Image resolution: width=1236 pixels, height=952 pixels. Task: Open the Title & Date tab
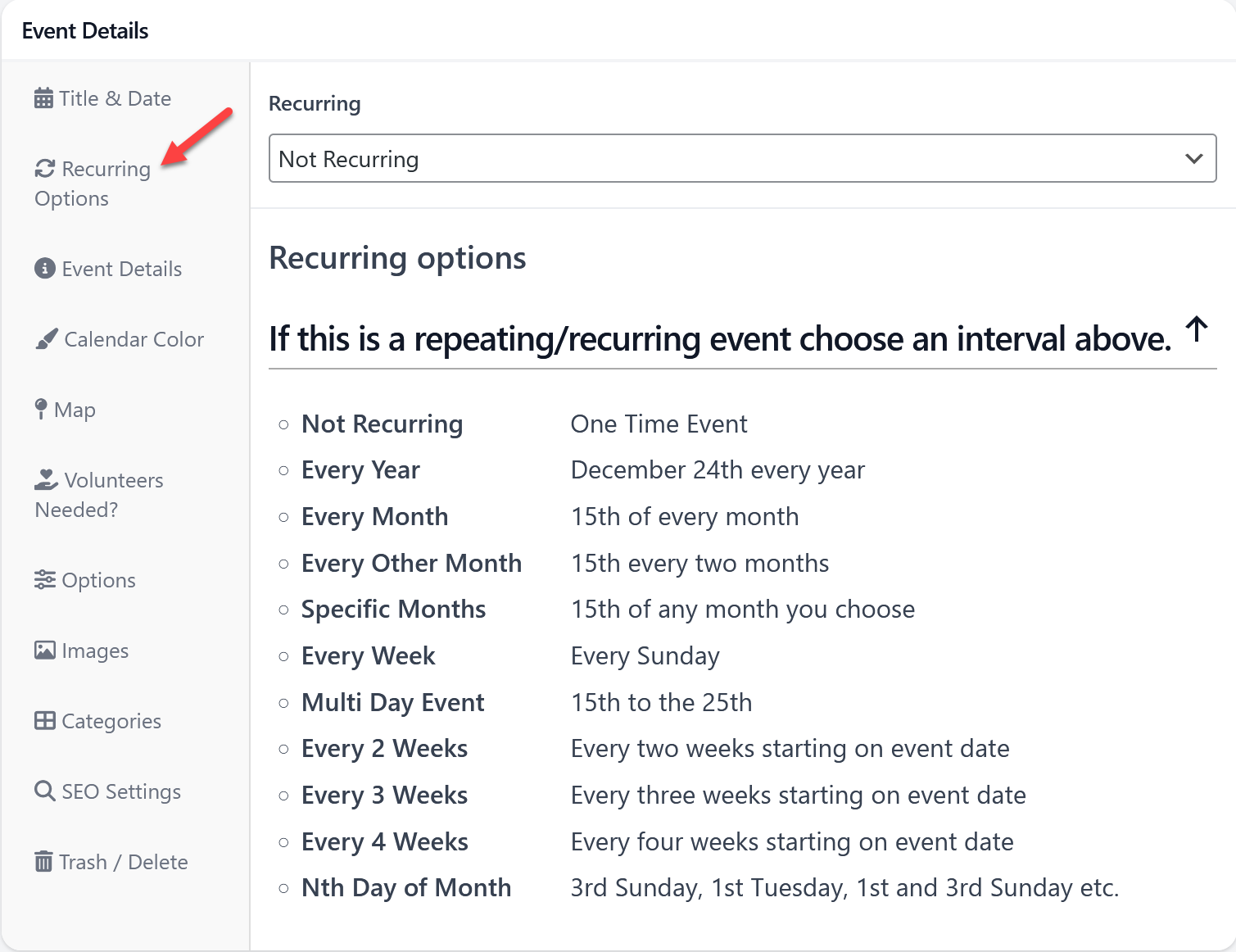point(115,98)
